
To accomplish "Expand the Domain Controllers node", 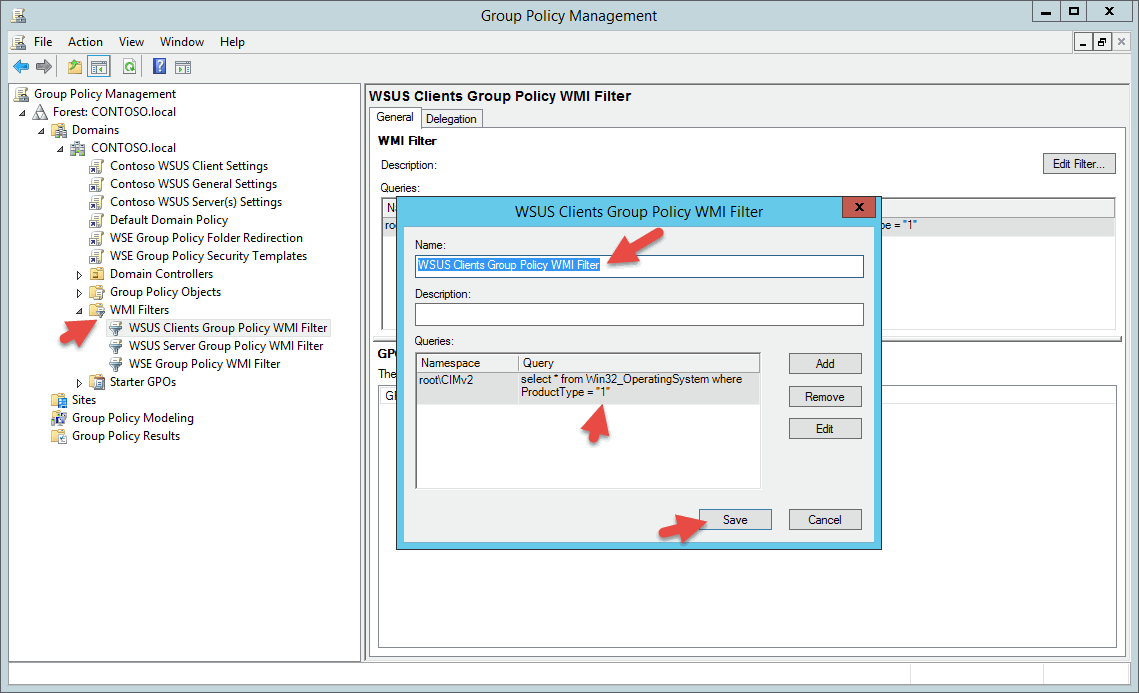I will (79, 275).
